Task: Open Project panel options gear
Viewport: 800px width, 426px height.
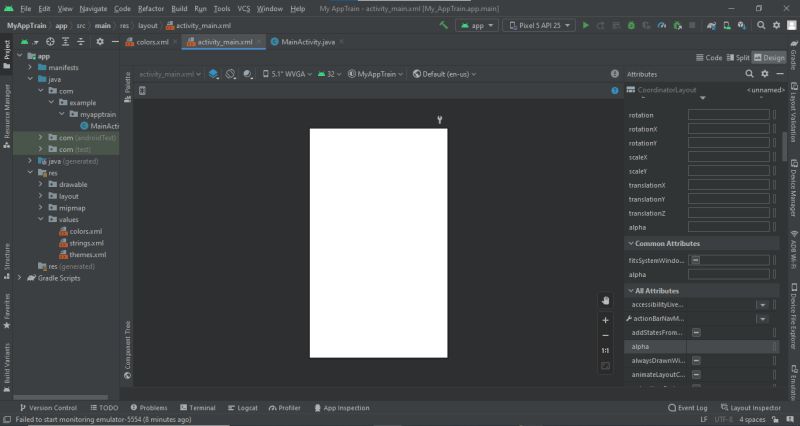Action: pyautogui.click(x=100, y=42)
